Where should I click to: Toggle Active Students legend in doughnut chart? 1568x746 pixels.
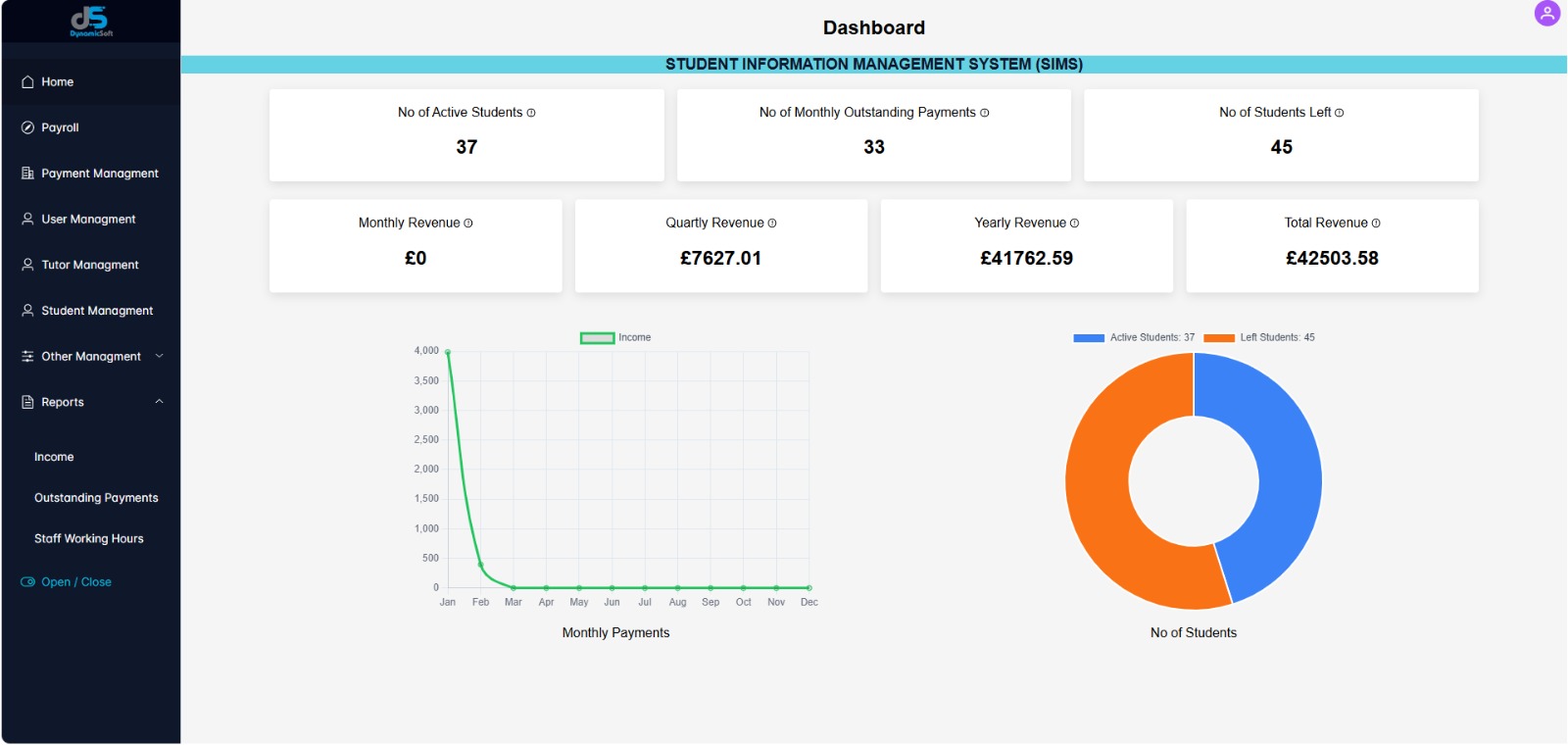coord(1089,338)
